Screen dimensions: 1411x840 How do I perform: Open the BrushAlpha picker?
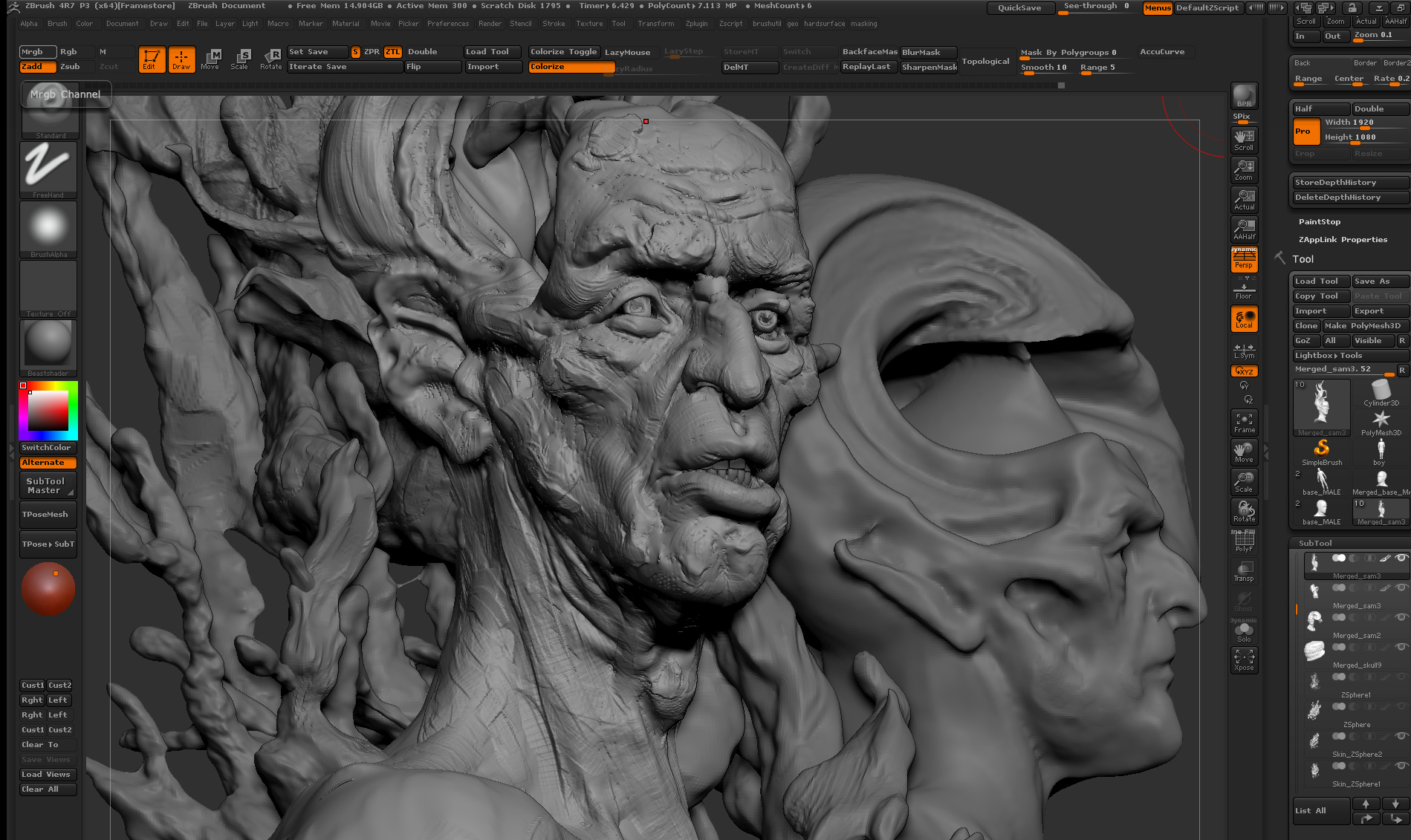[48, 229]
